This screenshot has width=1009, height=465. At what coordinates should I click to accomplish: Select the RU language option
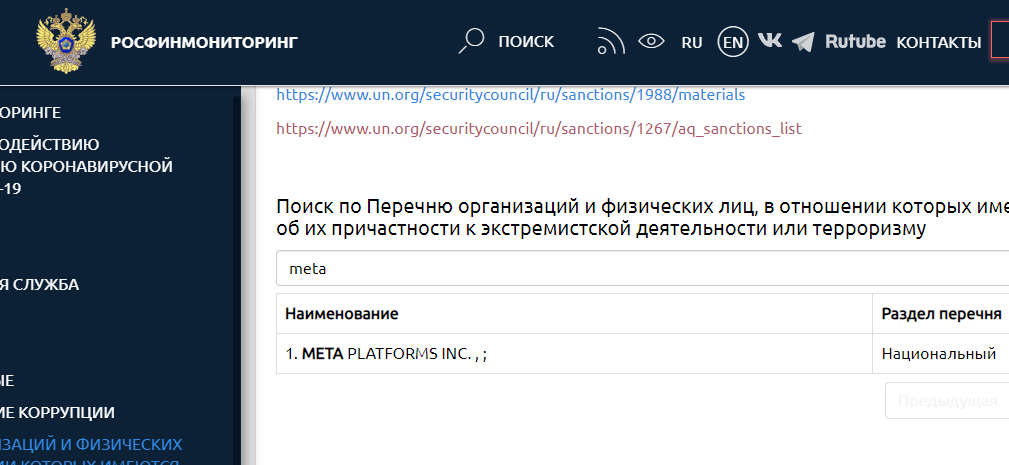point(692,42)
